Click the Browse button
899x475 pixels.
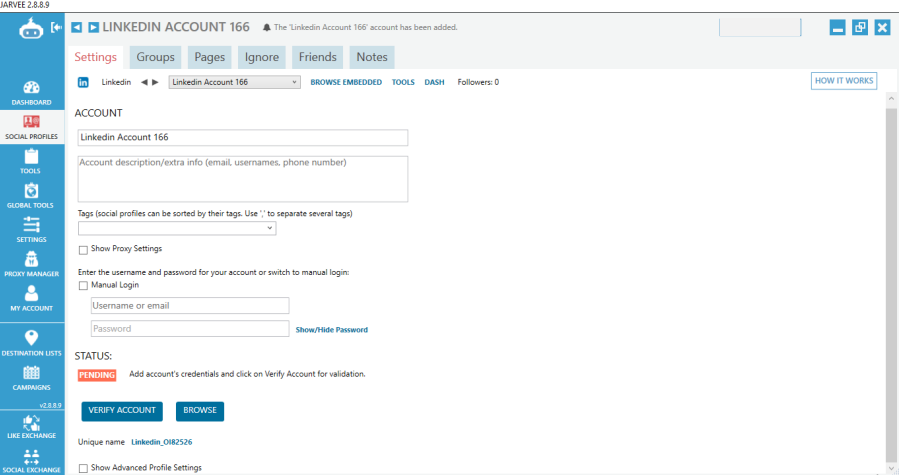(200, 411)
